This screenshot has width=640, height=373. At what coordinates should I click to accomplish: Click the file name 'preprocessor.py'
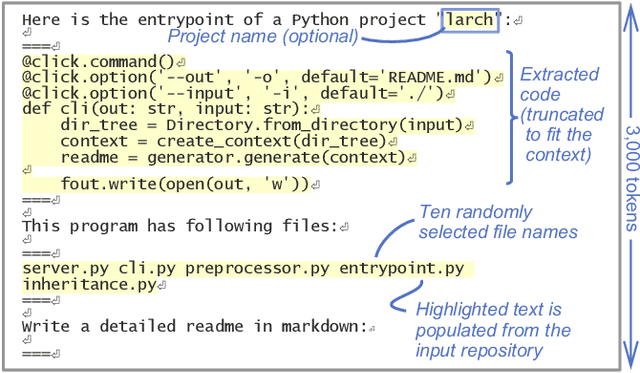(258, 269)
